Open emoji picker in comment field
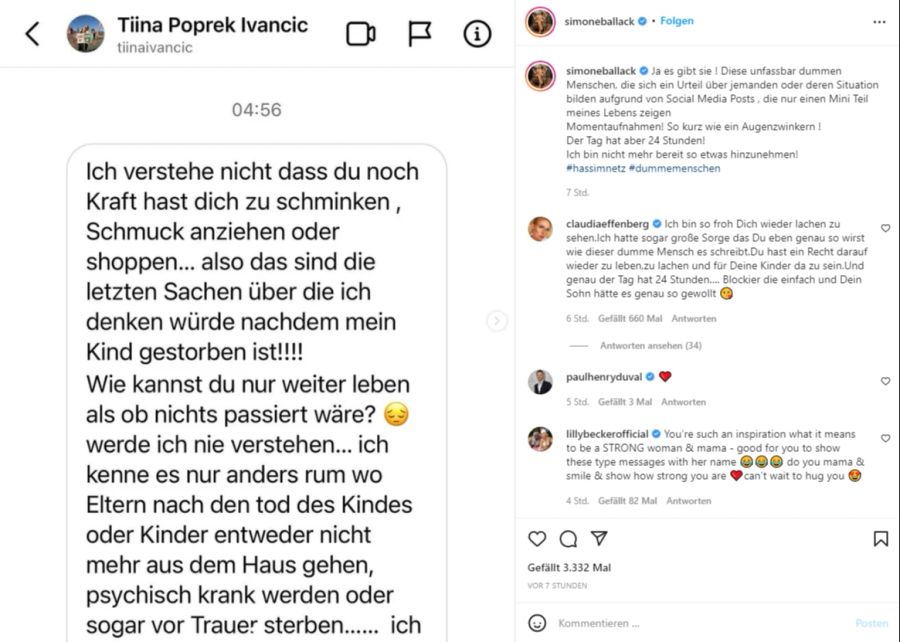 pyautogui.click(x=537, y=623)
